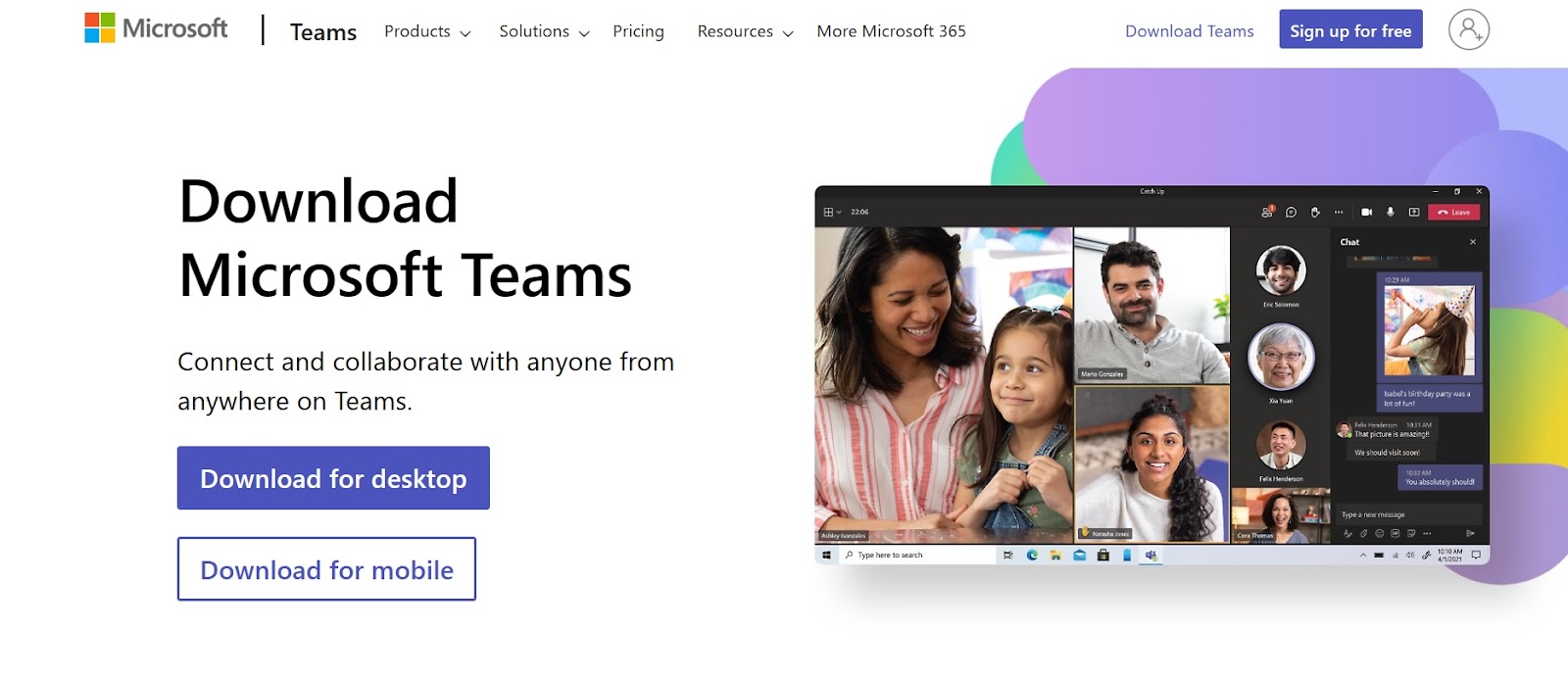Viewport: 1568px width, 680px height.
Task: Open More Microsoft 365 menu item
Action: point(891,31)
